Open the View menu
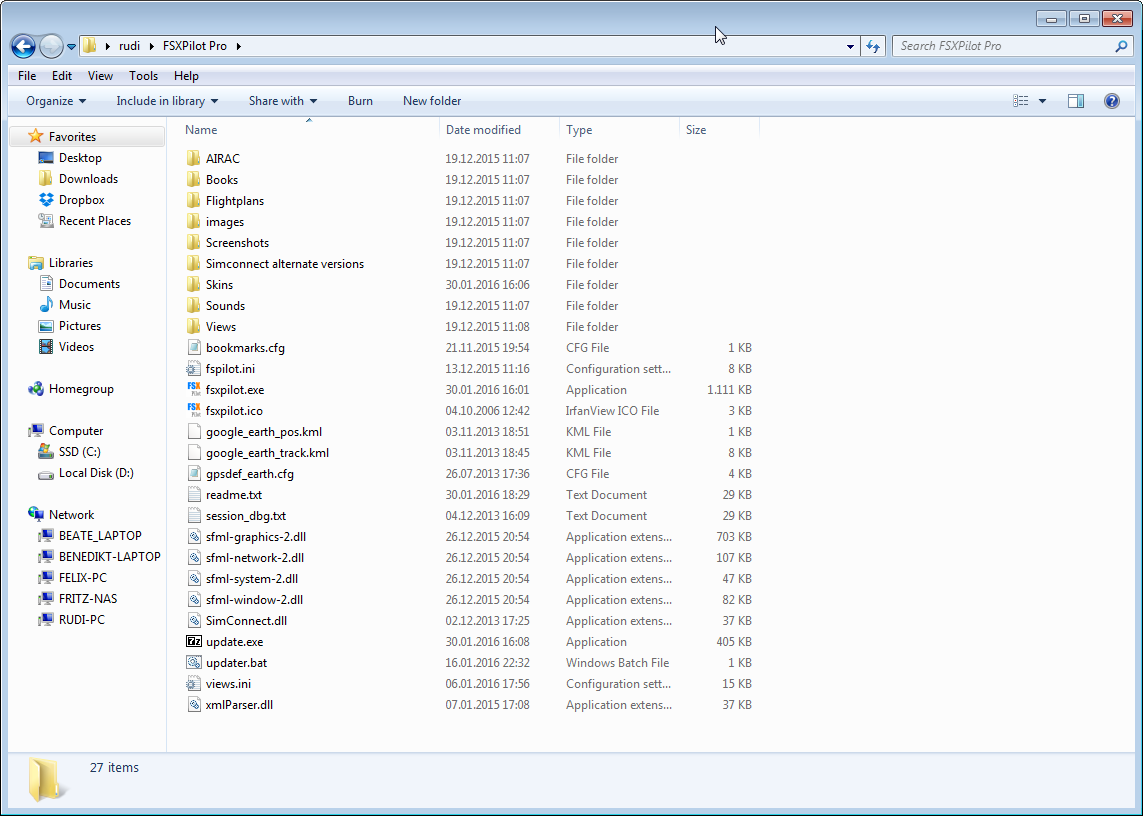This screenshot has height=816, width=1143. point(100,76)
